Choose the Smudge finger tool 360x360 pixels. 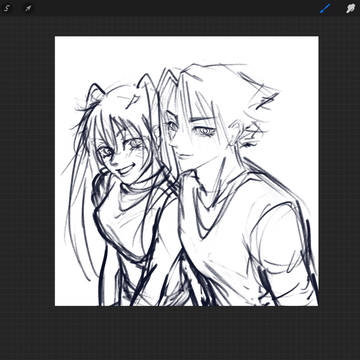coord(350,8)
